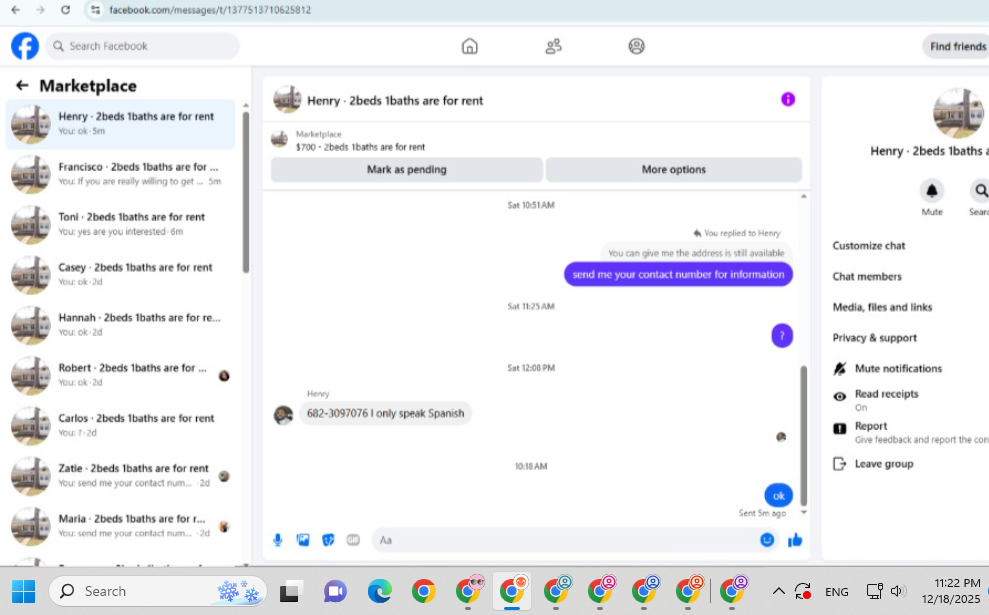Screen dimensions: 989x615
Task: Open the taskbar Search box
Action: point(158,592)
